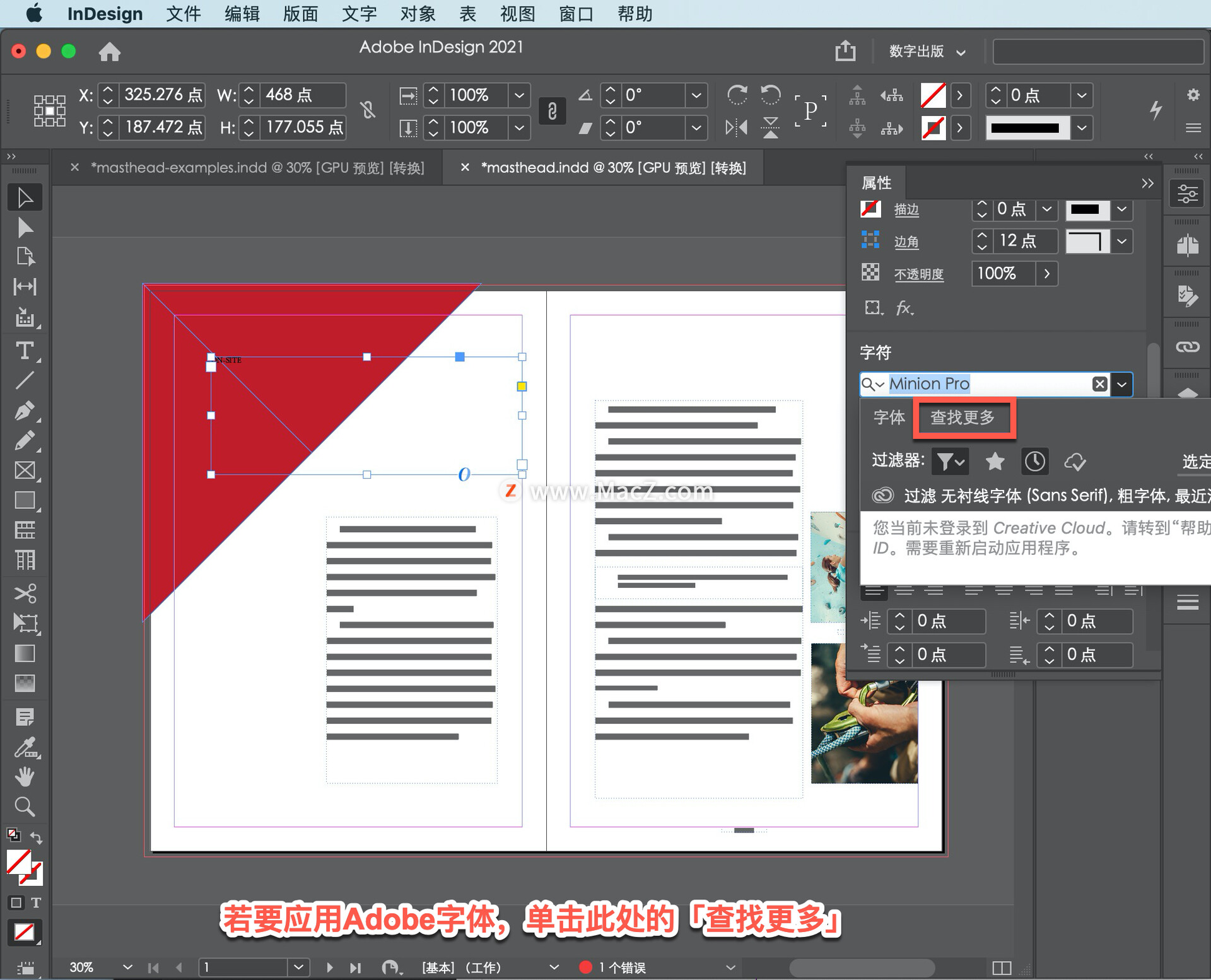1211x980 pixels.
Task: Toggle formatting affects text T button
Action: click(36, 902)
